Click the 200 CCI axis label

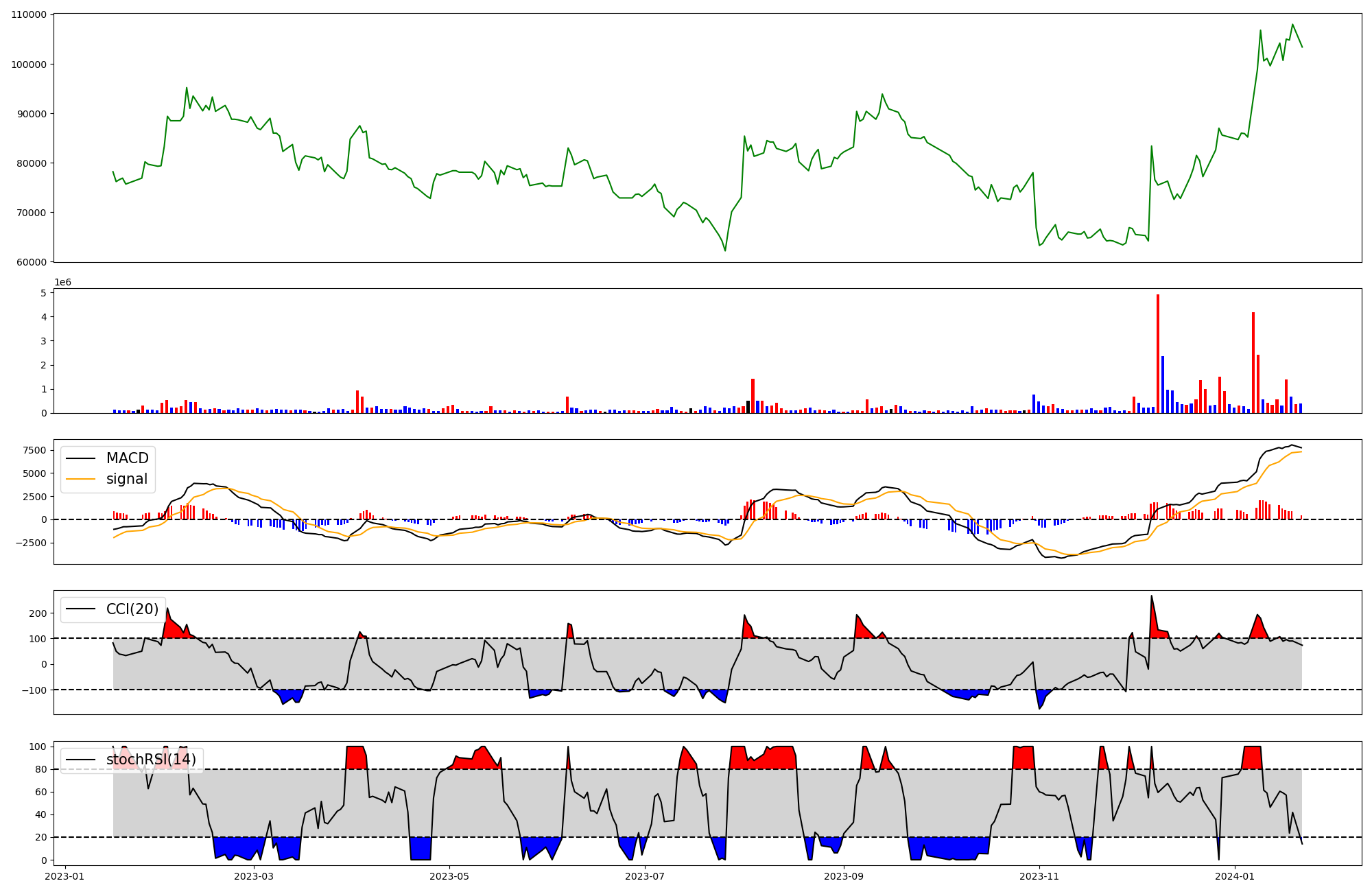(38, 613)
